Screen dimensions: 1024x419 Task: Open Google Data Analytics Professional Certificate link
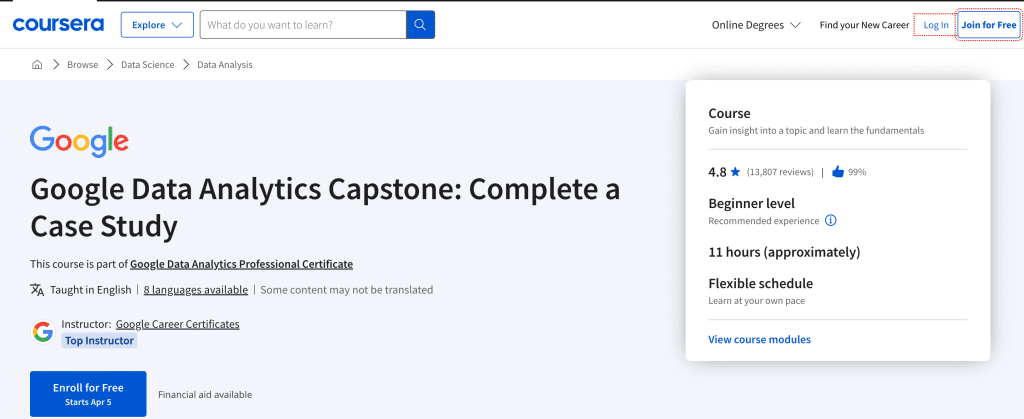pos(242,264)
